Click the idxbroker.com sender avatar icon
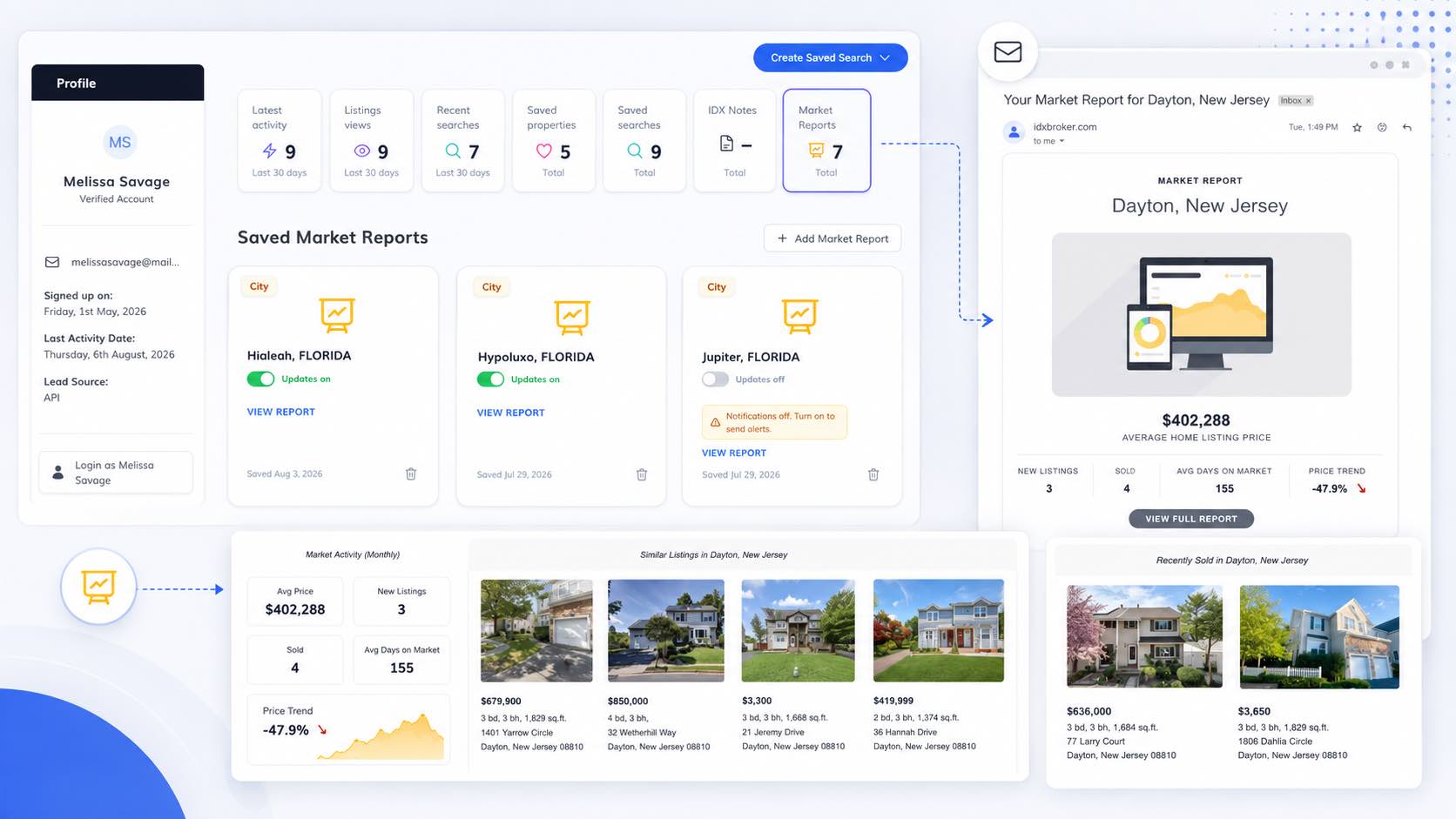1456x819 pixels. 1014,132
